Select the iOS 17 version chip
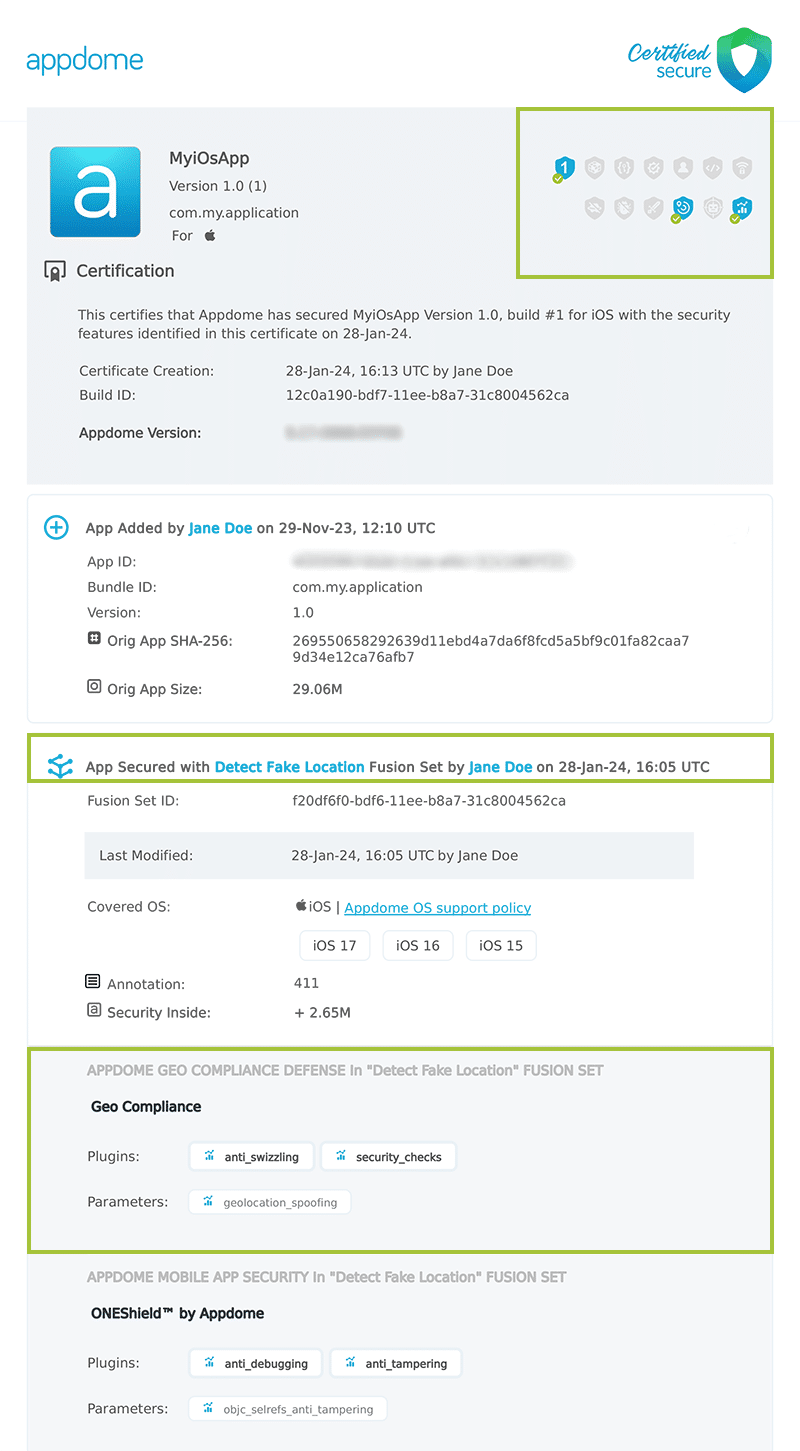Image resolution: width=800 pixels, height=1451 pixels. click(x=334, y=945)
